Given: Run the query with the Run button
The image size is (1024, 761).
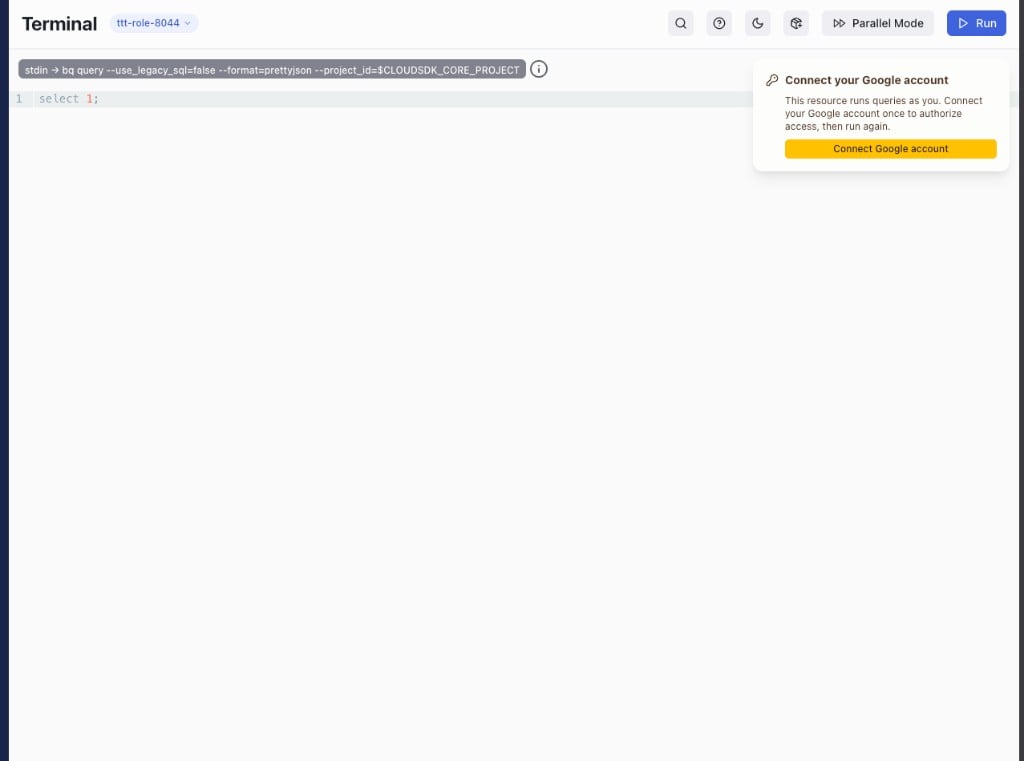Looking at the screenshot, I should point(976,24).
